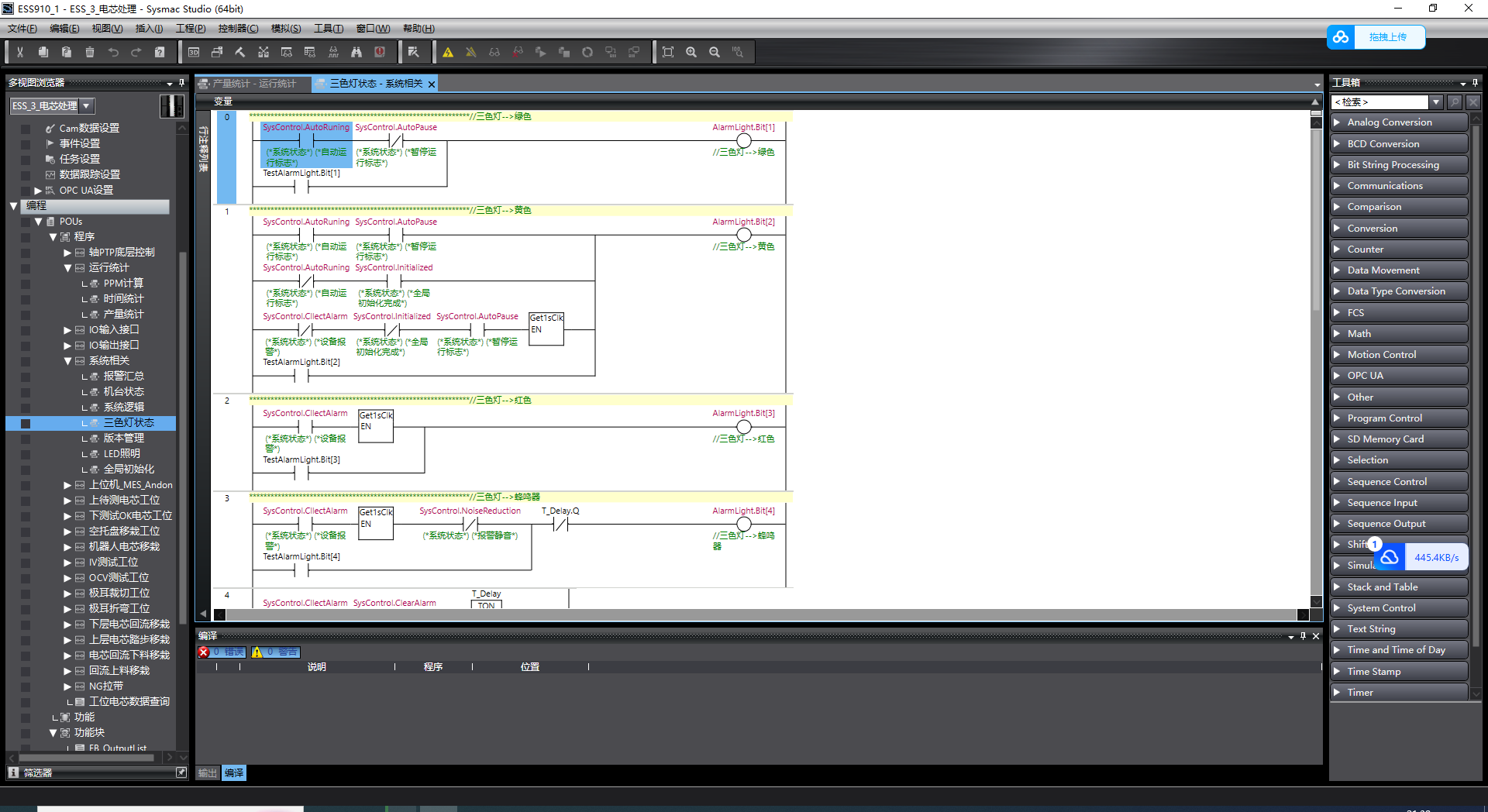Toggle the view layout switch beside ESS_3
Viewport: 1488px width, 812px height.
click(x=172, y=105)
